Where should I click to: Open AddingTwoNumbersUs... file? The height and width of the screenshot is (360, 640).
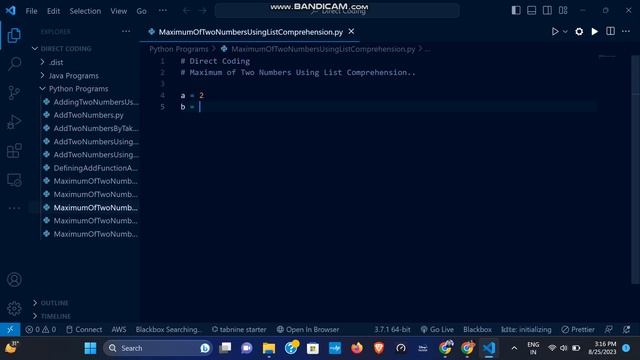pos(96,102)
